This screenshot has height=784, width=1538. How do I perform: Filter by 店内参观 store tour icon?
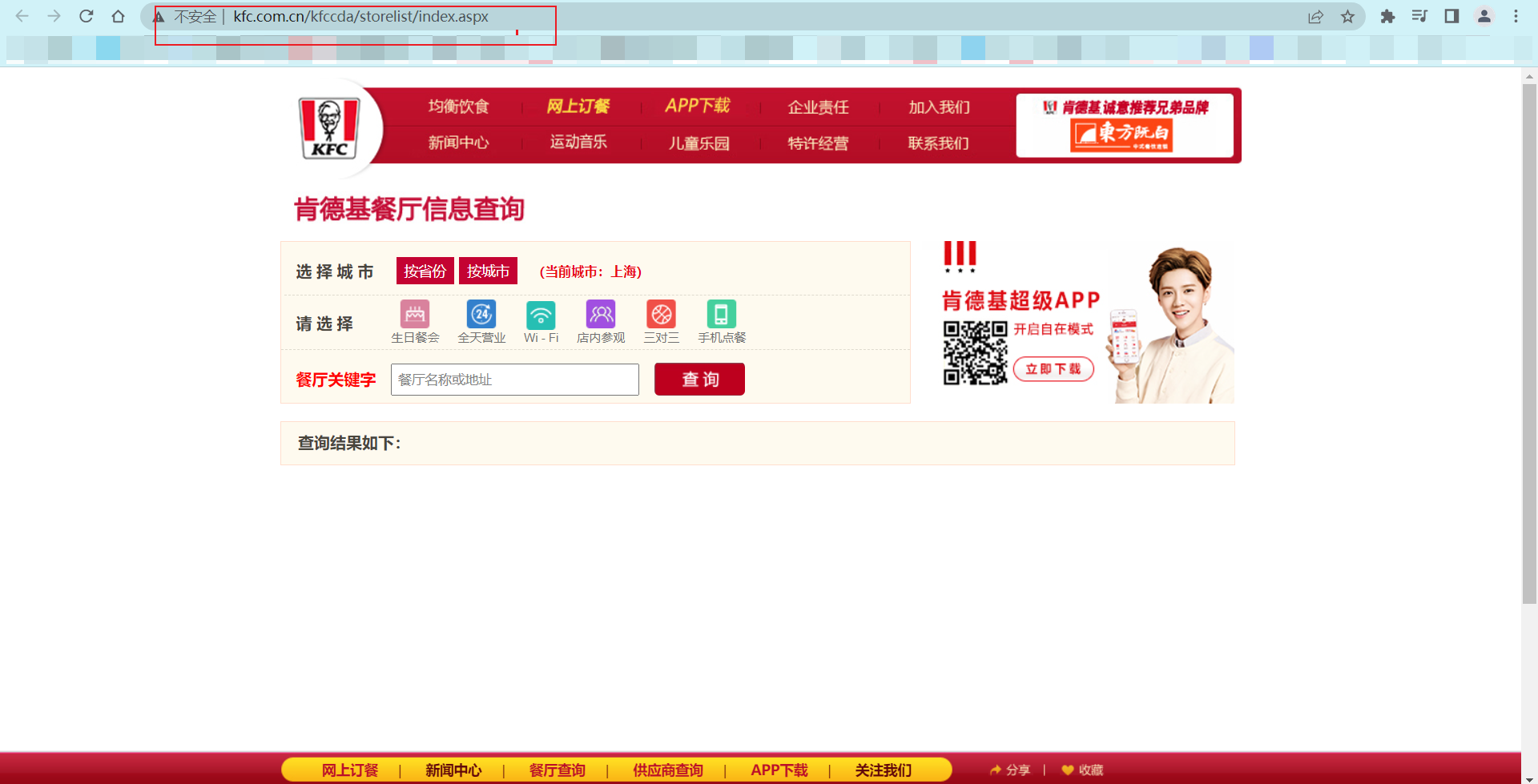pyautogui.click(x=601, y=314)
